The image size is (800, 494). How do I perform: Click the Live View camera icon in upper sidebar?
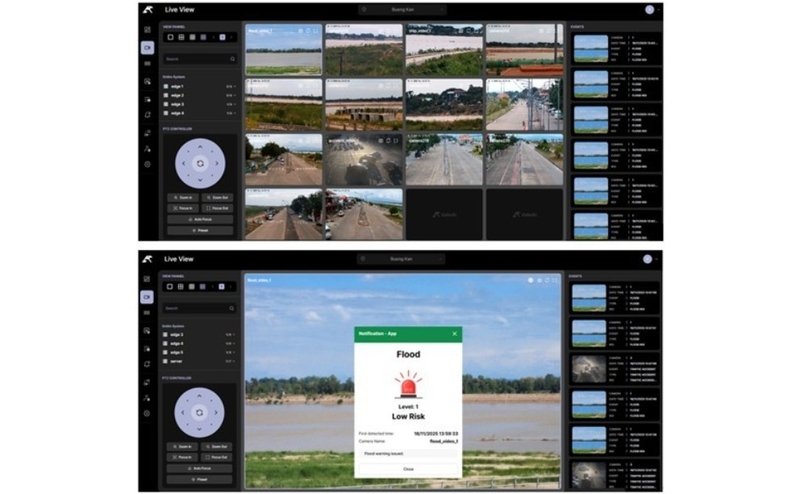click(x=147, y=47)
